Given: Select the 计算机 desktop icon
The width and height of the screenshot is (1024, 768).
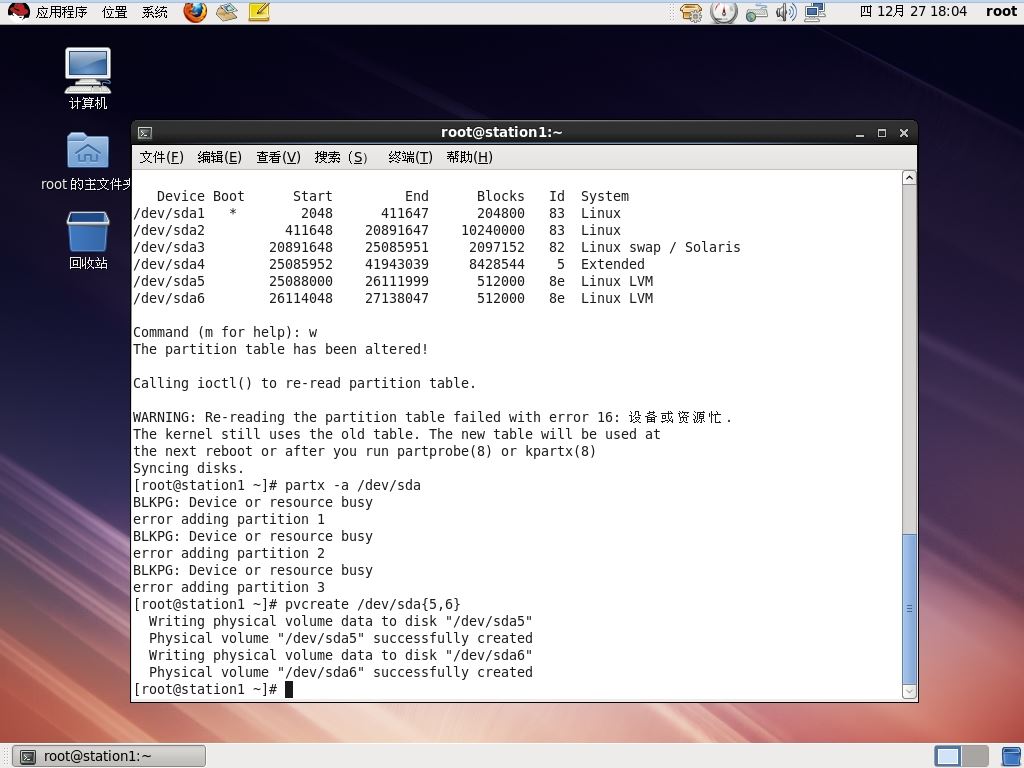Looking at the screenshot, I should (x=88, y=78).
